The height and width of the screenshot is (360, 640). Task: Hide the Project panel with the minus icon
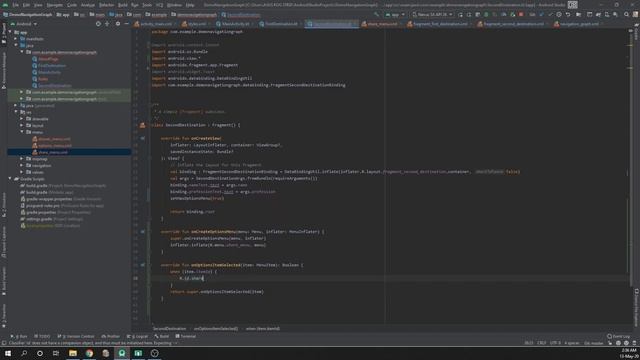(x=126, y=24)
